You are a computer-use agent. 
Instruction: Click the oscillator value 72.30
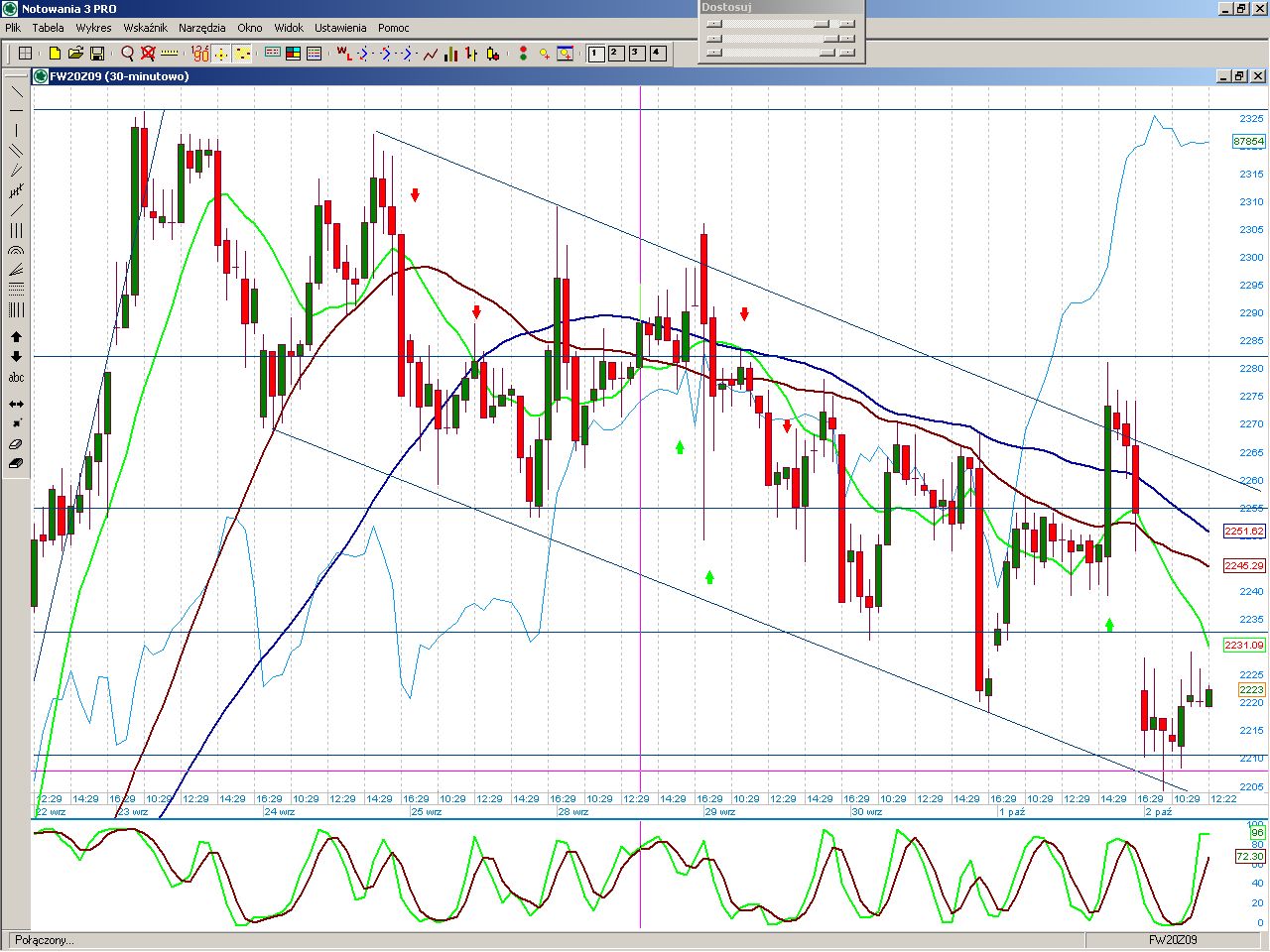click(1250, 856)
